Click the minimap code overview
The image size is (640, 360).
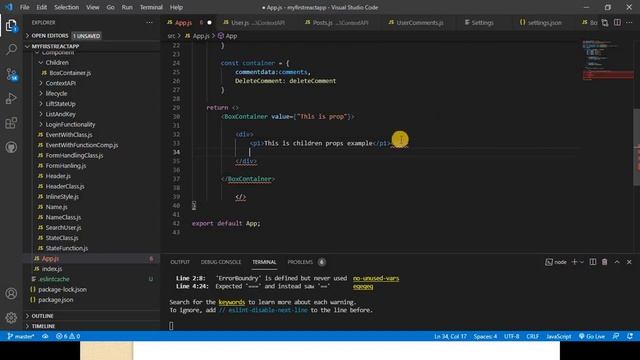pyautogui.click(x=607, y=60)
